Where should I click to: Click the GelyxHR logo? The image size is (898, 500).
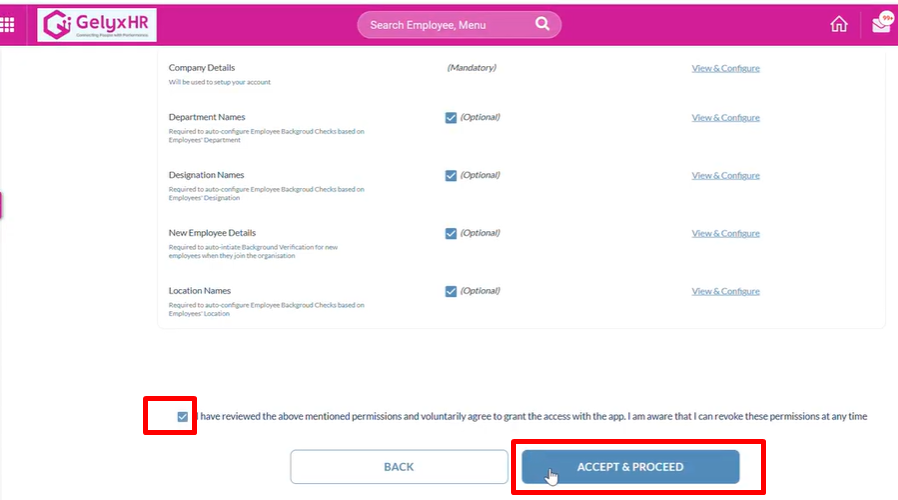coord(96,25)
